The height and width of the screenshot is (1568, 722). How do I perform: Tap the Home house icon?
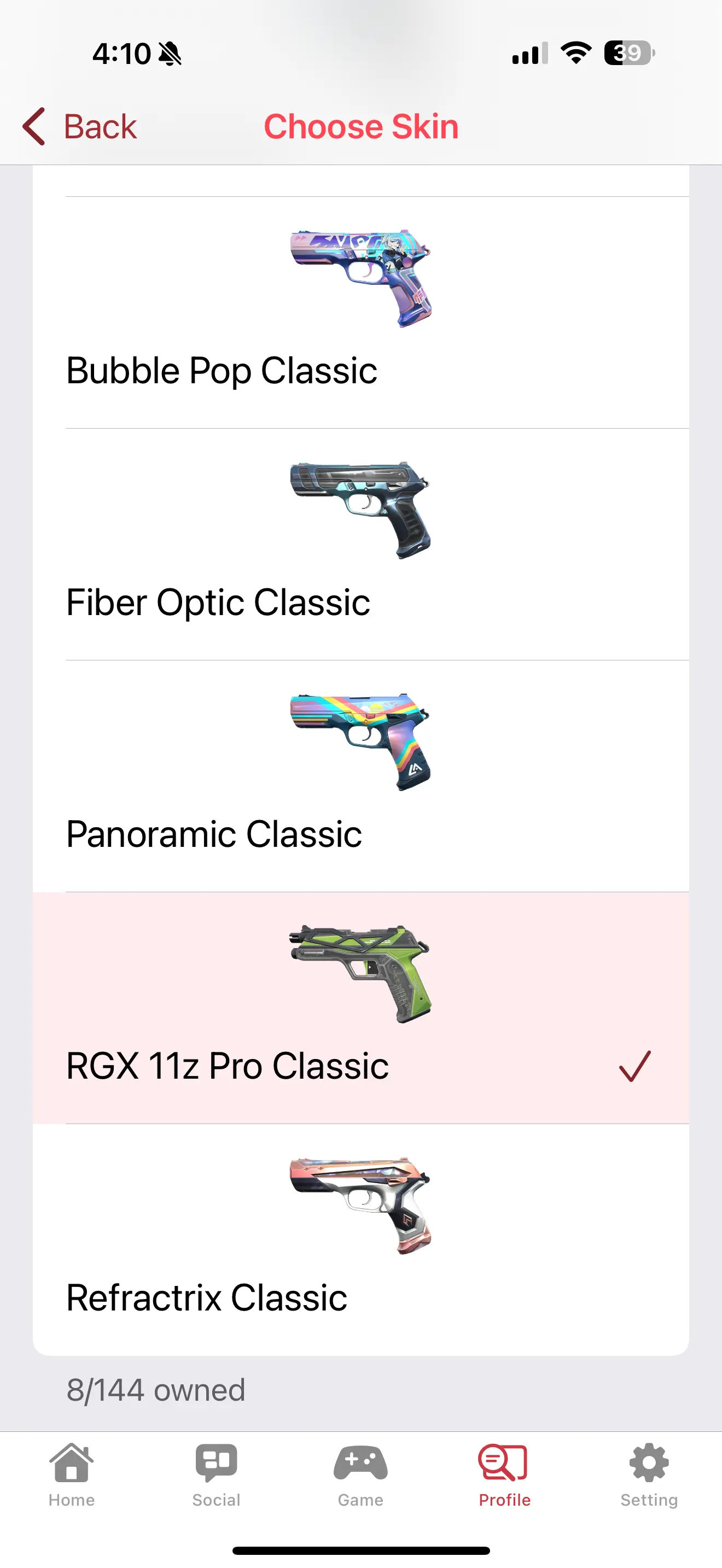click(x=72, y=1462)
